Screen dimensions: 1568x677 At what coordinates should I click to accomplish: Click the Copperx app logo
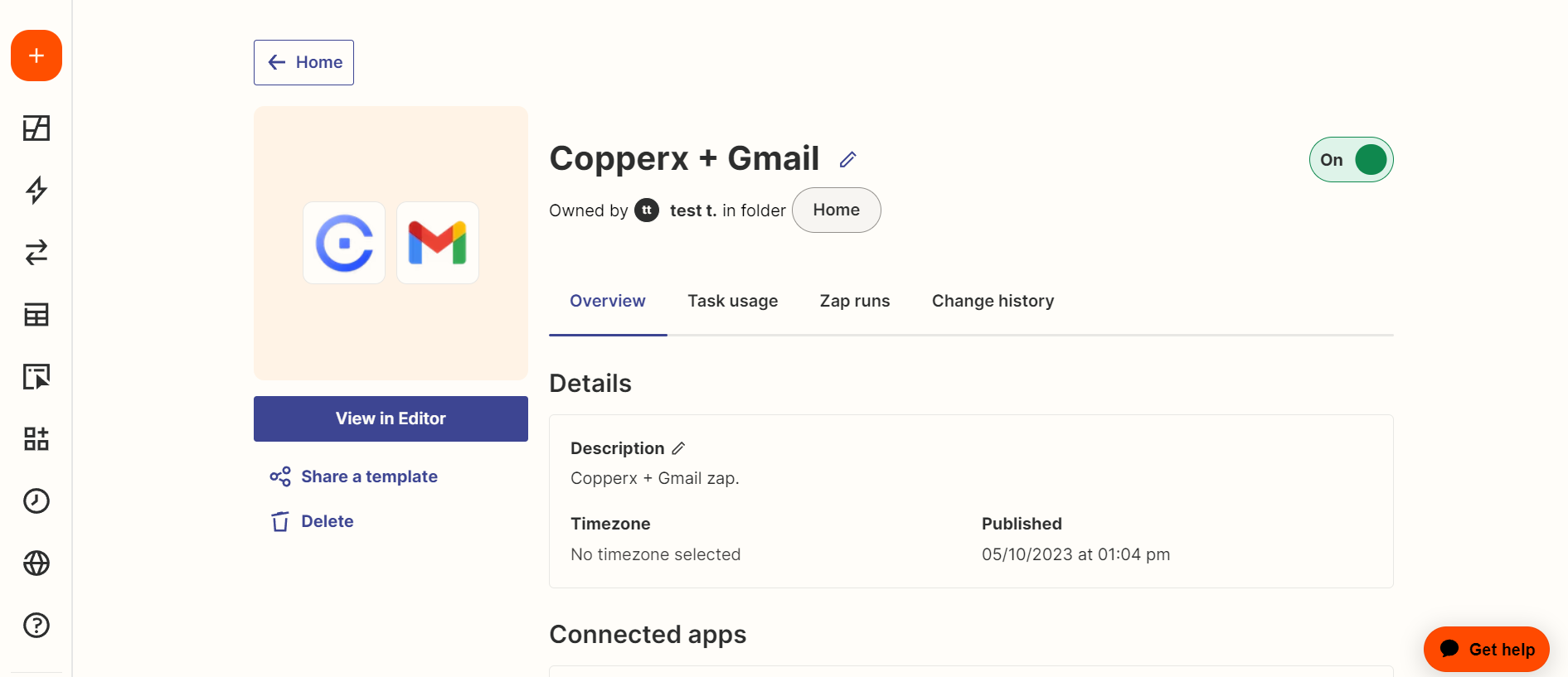coord(344,243)
